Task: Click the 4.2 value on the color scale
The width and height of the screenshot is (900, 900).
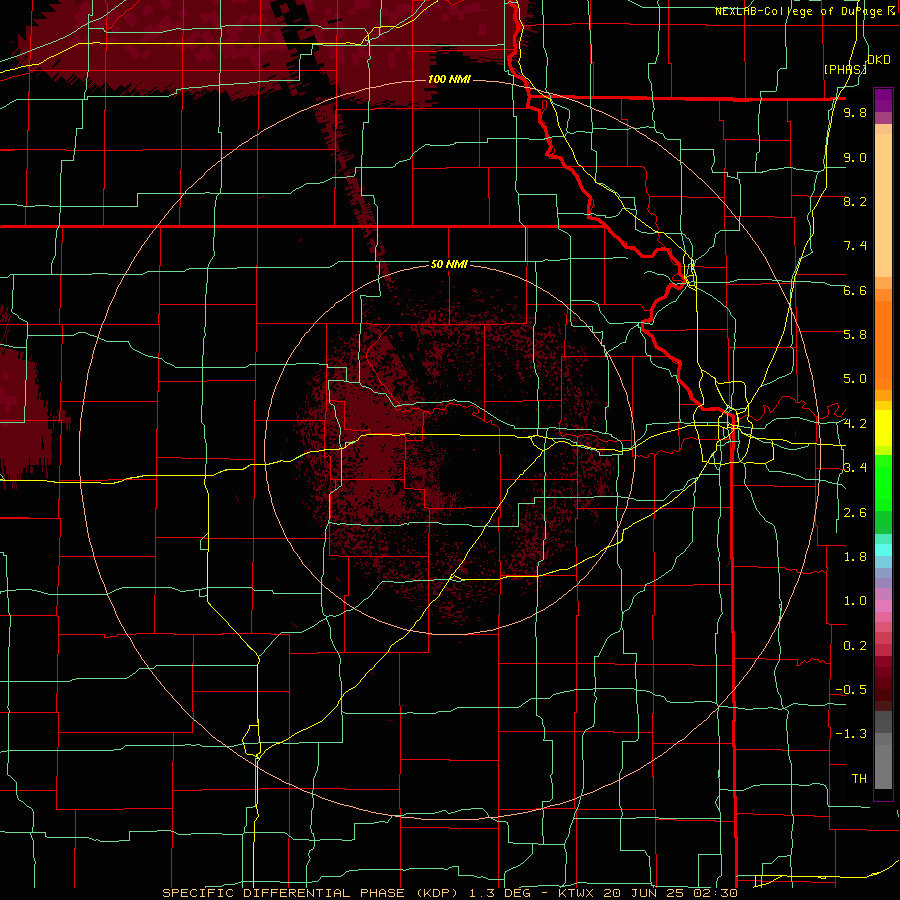Action: tap(855, 424)
